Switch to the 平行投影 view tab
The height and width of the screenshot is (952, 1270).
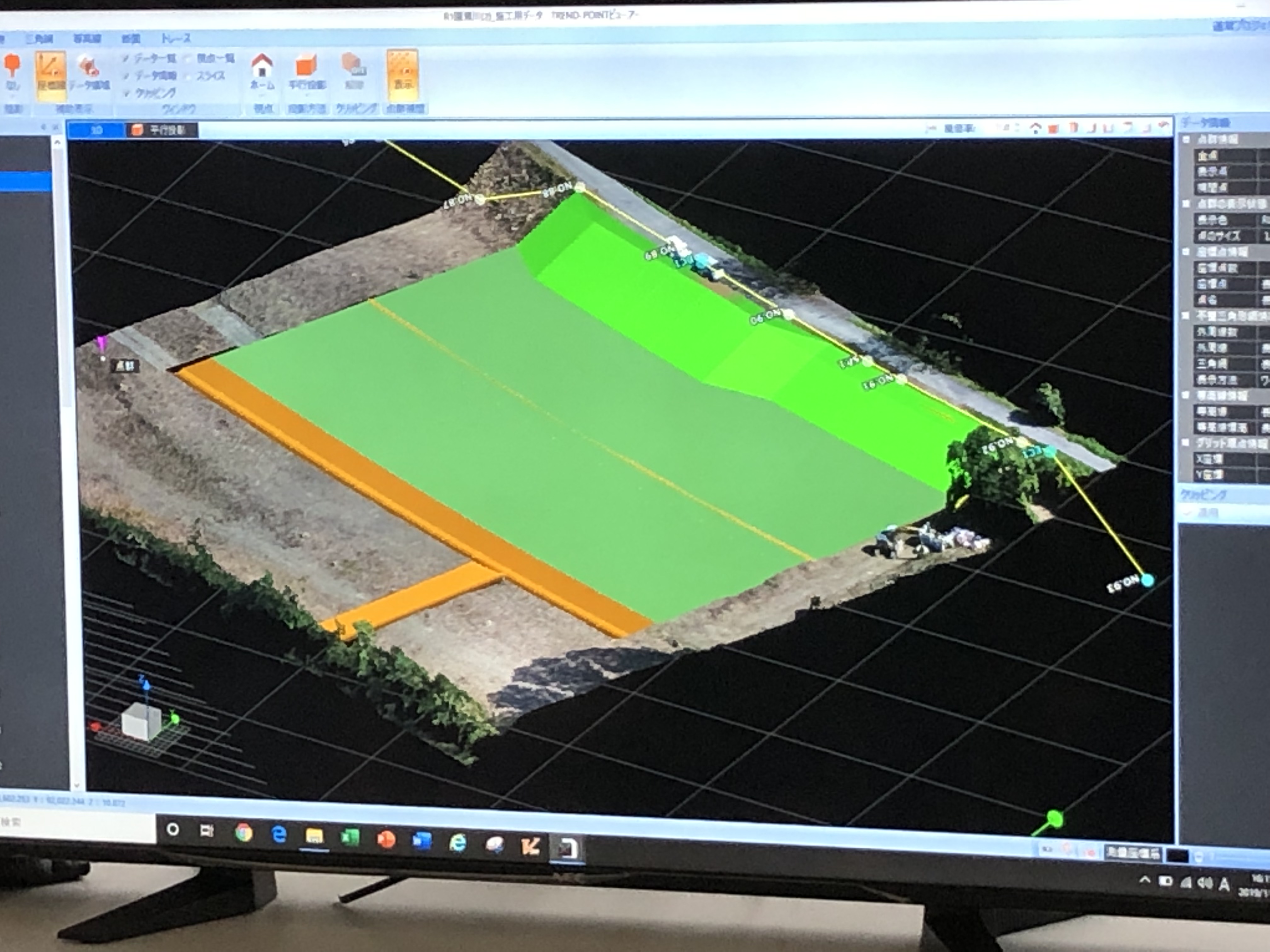pos(163,130)
